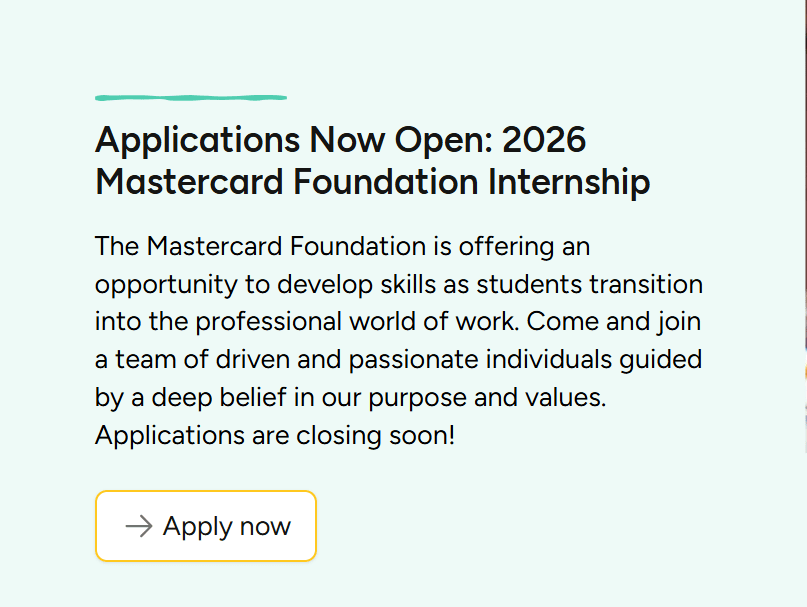
Task: Click the arrow icon inside the Apply now button
Action: click(138, 526)
